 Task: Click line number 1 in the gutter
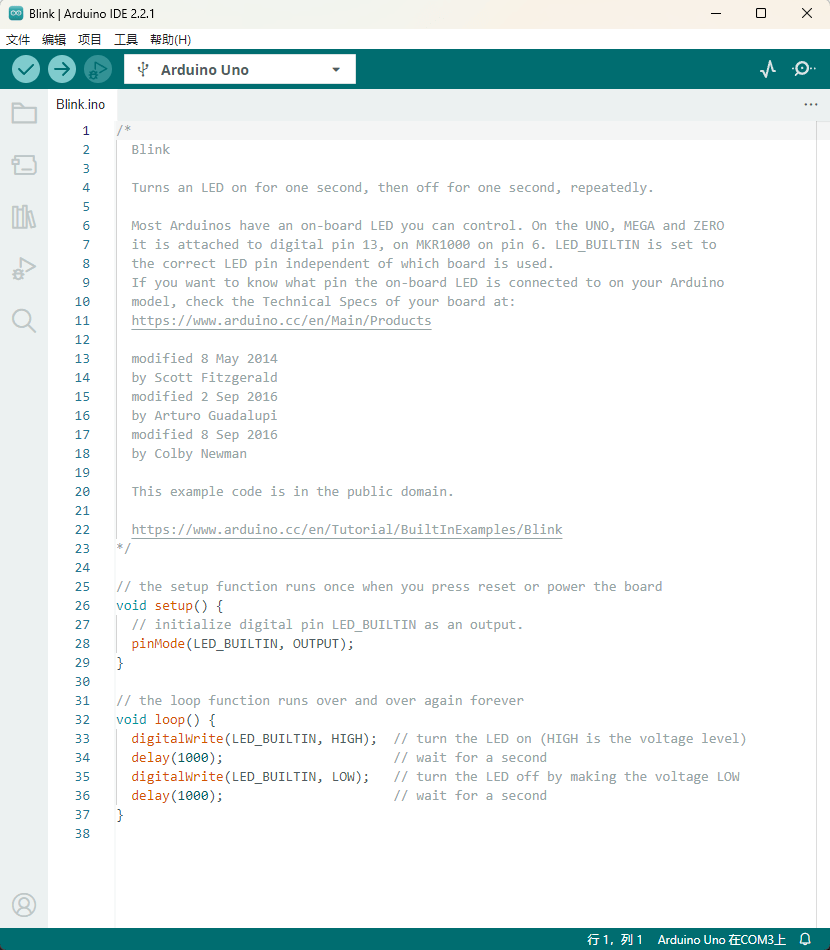coord(86,130)
